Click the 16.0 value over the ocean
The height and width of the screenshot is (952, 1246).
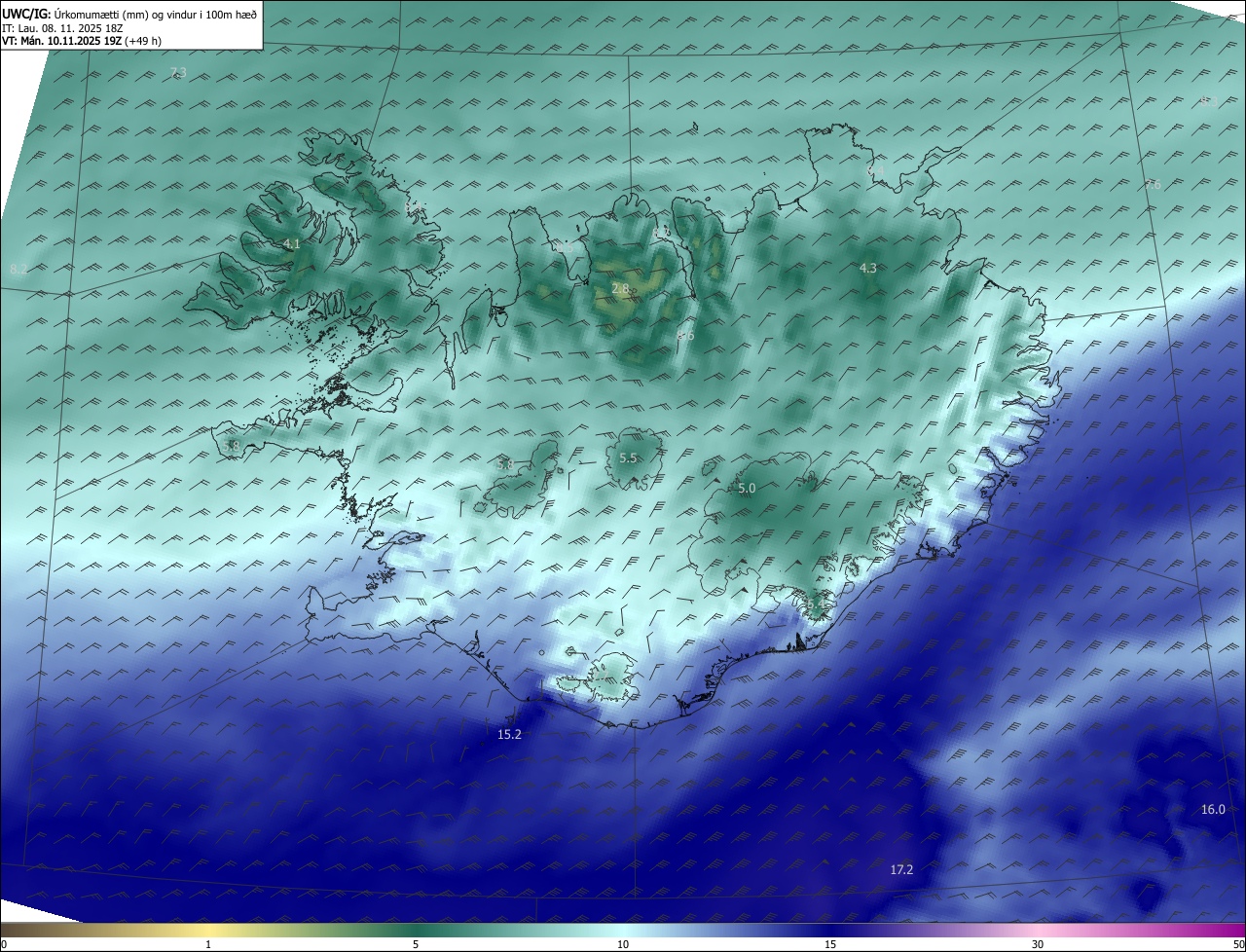click(x=1213, y=810)
